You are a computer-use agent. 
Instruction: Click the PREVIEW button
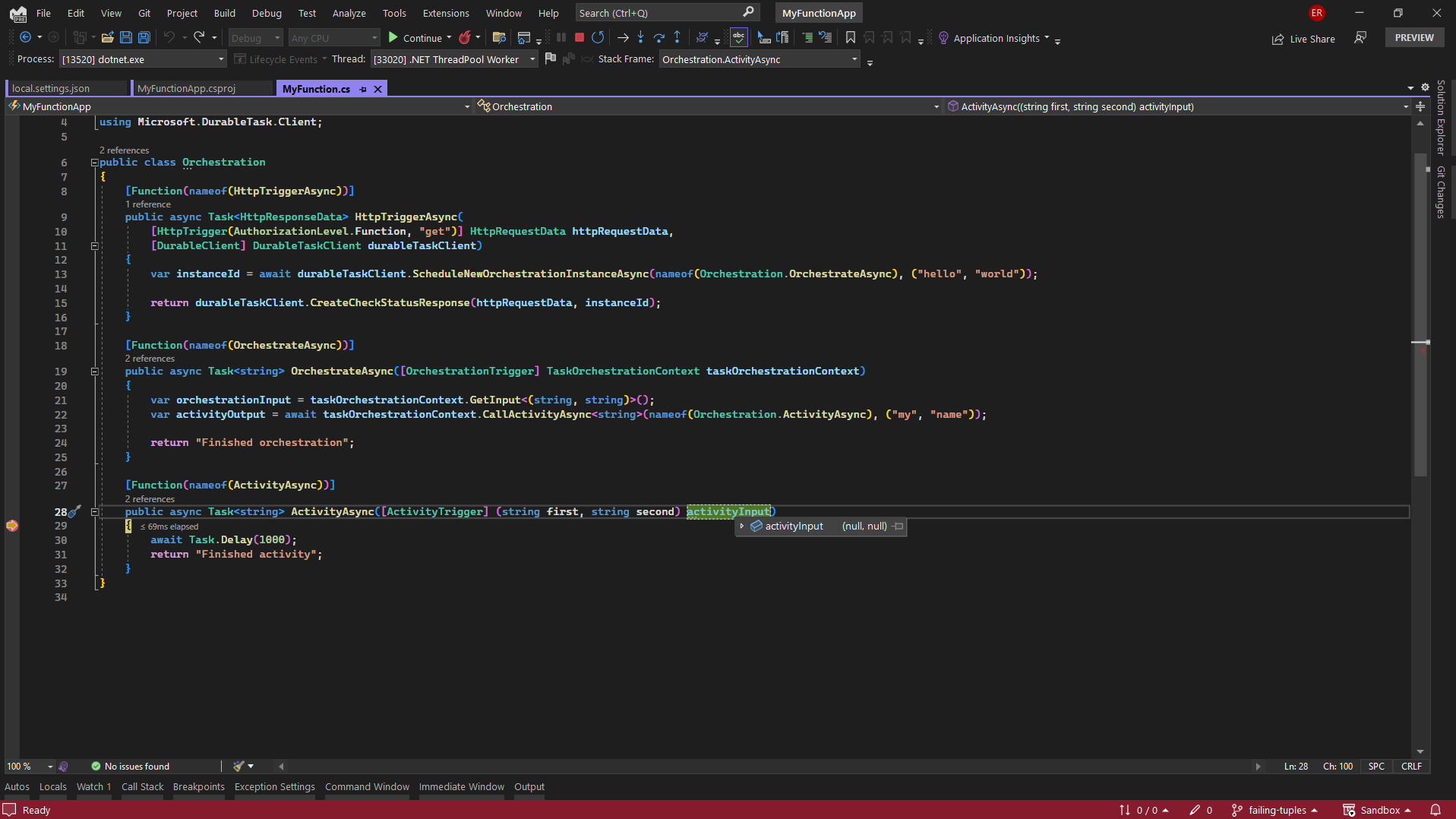point(1413,36)
